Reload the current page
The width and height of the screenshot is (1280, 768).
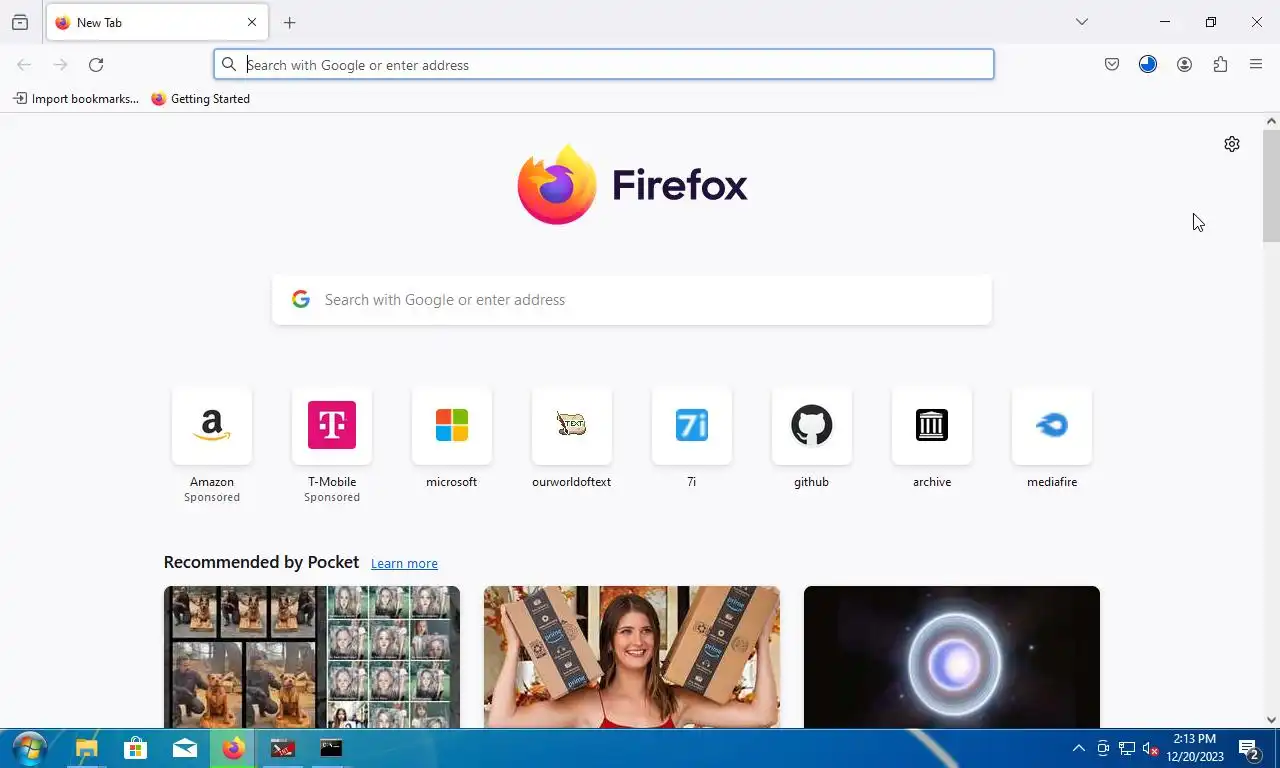pyautogui.click(x=96, y=65)
